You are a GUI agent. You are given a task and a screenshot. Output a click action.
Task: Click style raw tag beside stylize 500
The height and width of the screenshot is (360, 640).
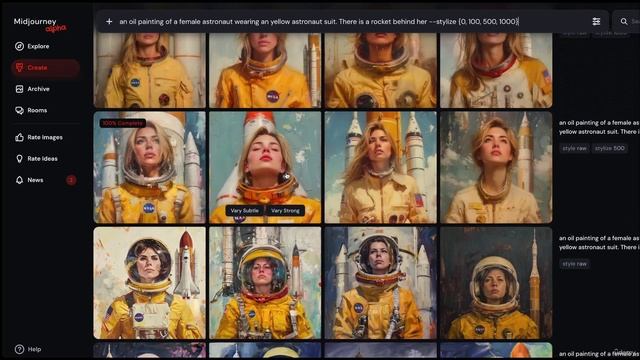point(575,148)
